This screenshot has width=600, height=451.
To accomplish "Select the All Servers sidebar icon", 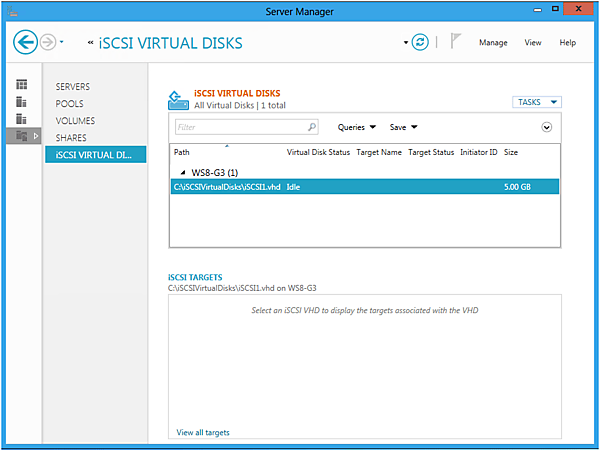I will [22, 119].
